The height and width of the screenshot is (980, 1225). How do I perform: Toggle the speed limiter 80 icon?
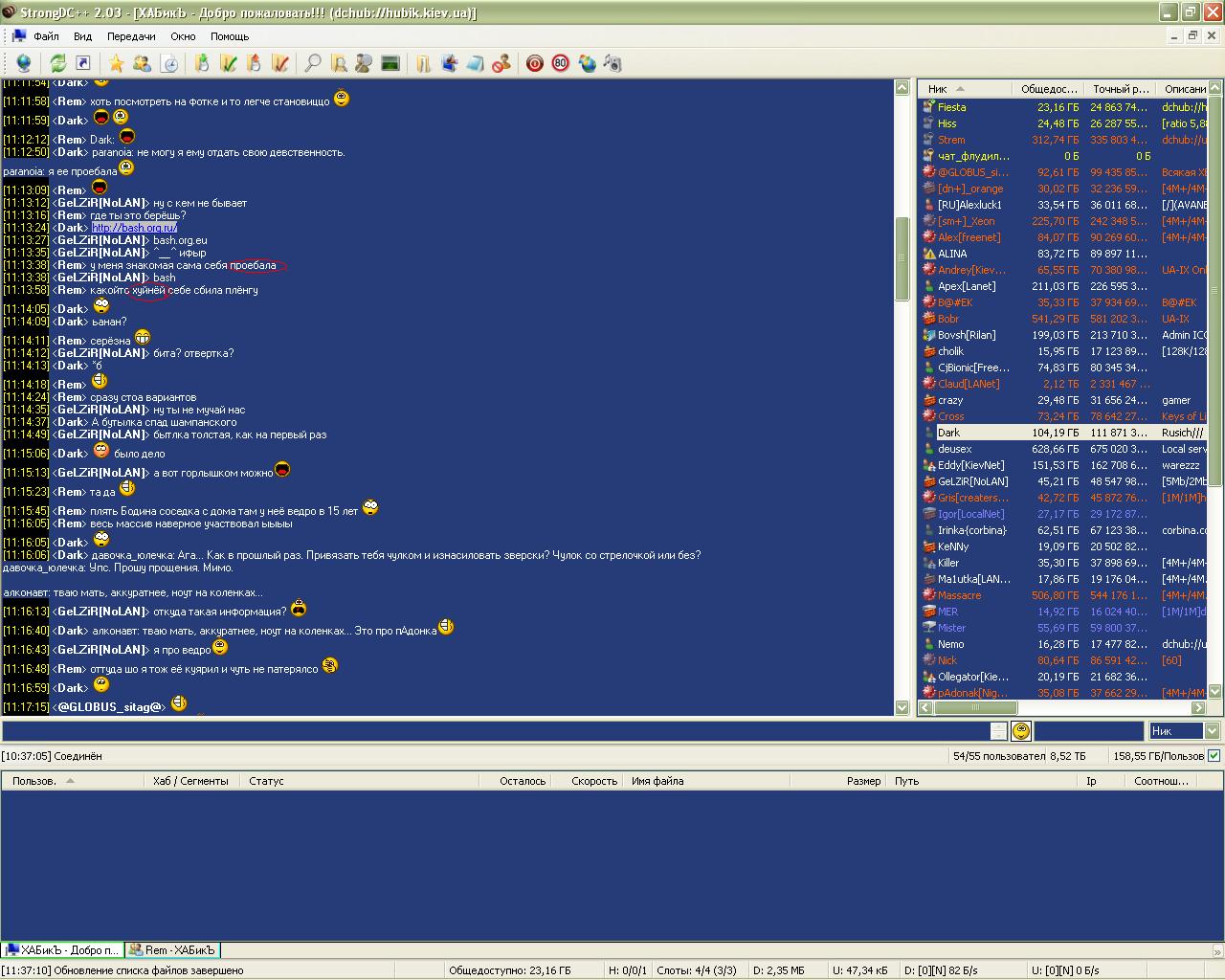(561, 63)
